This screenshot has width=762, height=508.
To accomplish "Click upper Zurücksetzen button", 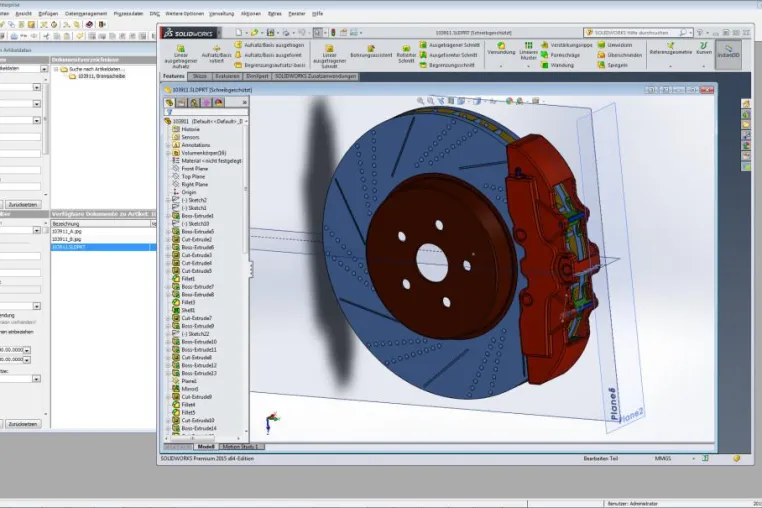I will (x=22, y=205).
